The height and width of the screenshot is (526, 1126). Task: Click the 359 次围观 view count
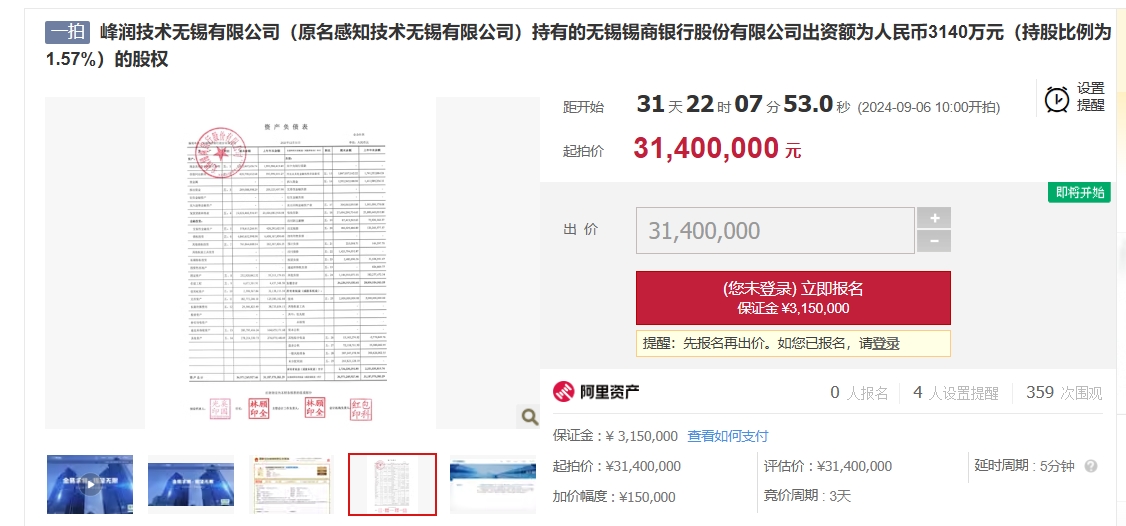click(x=1064, y=392)
